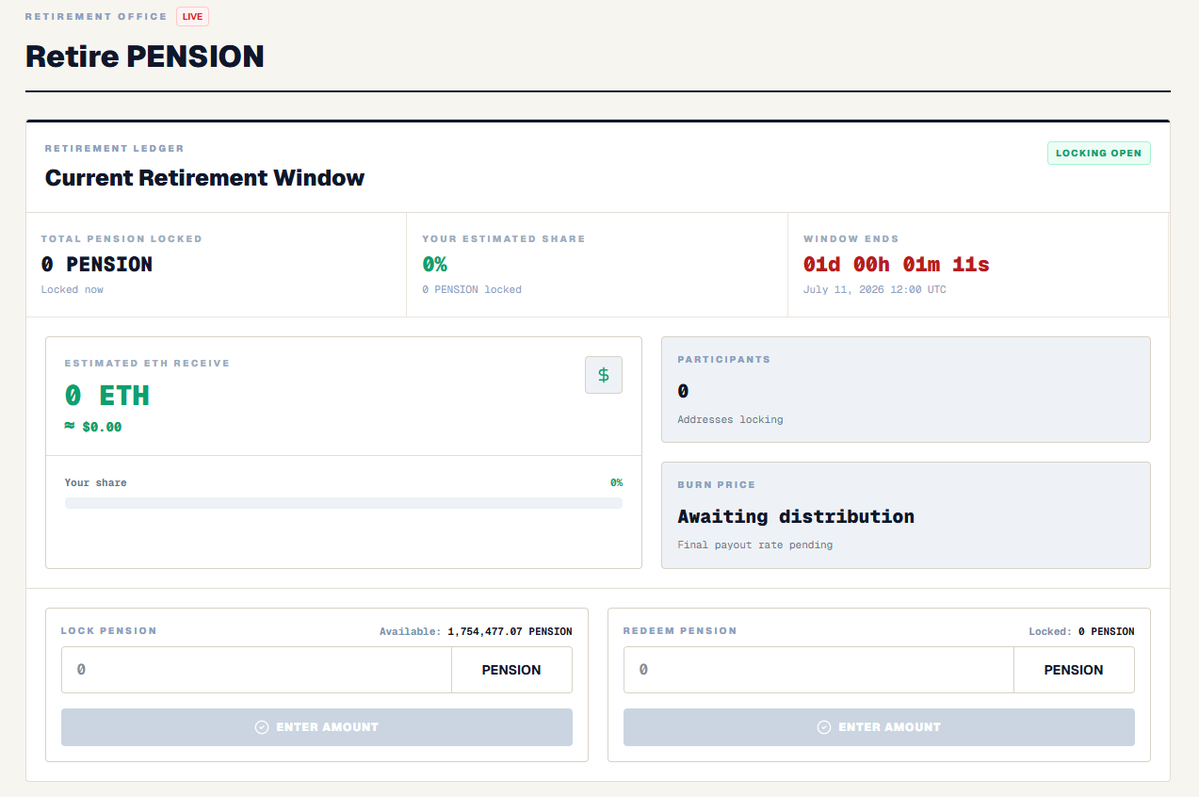Click the Addresses locking caption
The height and width of the screenshot is (797, 1199).
click(730, 419)
